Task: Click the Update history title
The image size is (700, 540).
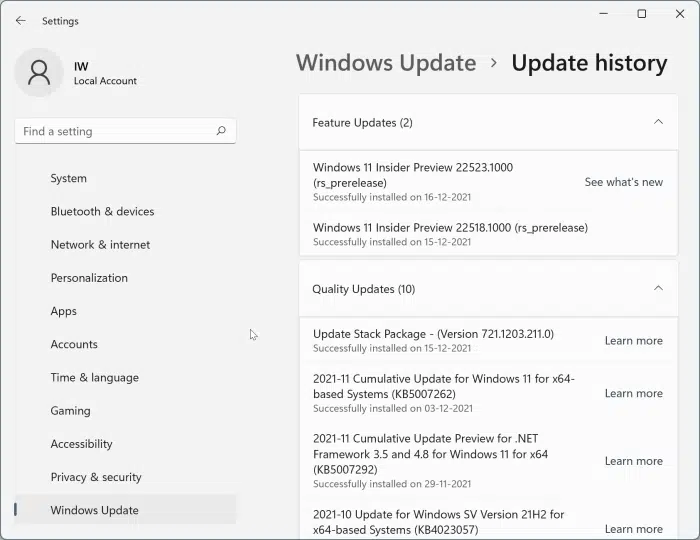Action: [x=589, y=63]
